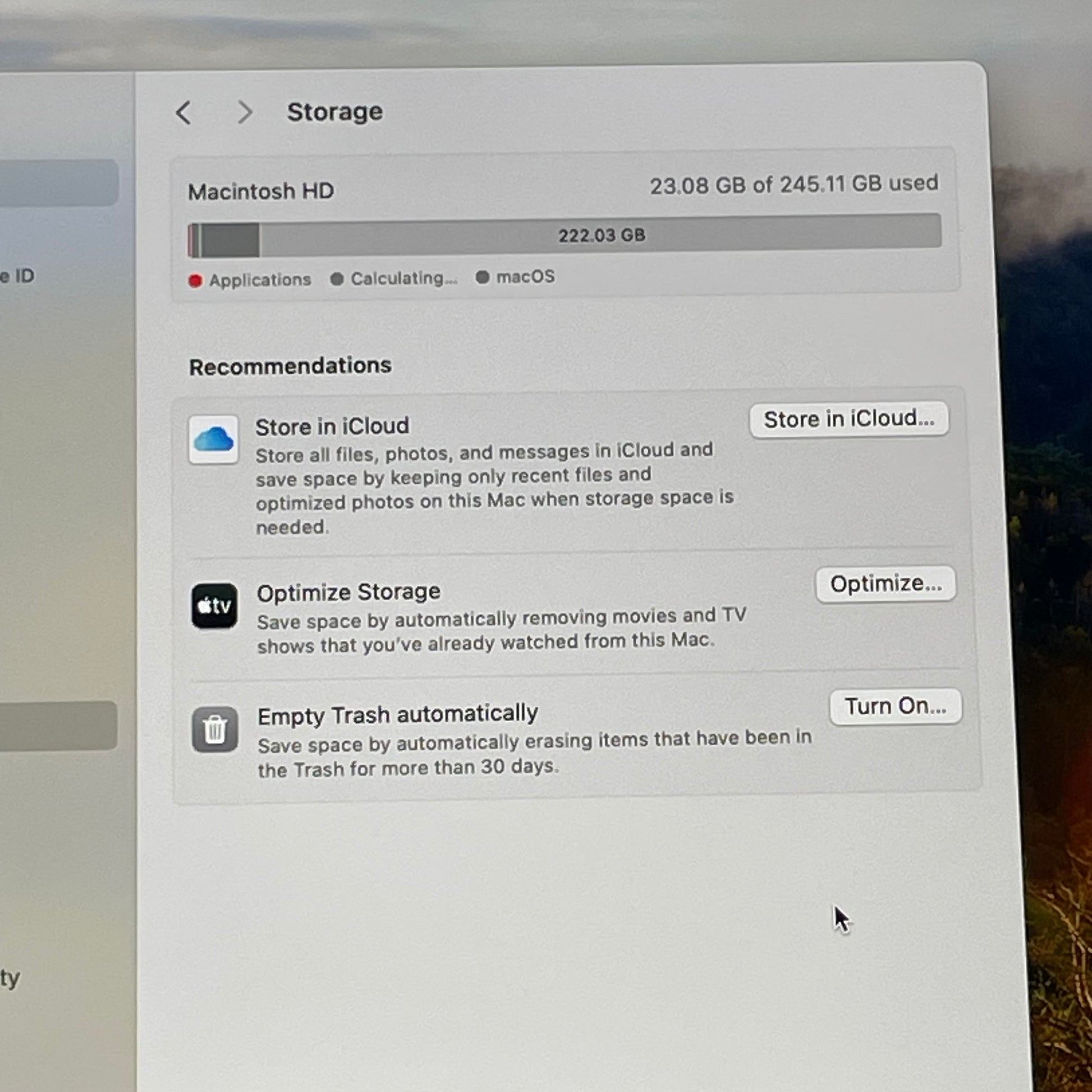The height and width of the screenshot is (1092, 1092).
Task: Click the Trash can icon
Action: (215, 729)
